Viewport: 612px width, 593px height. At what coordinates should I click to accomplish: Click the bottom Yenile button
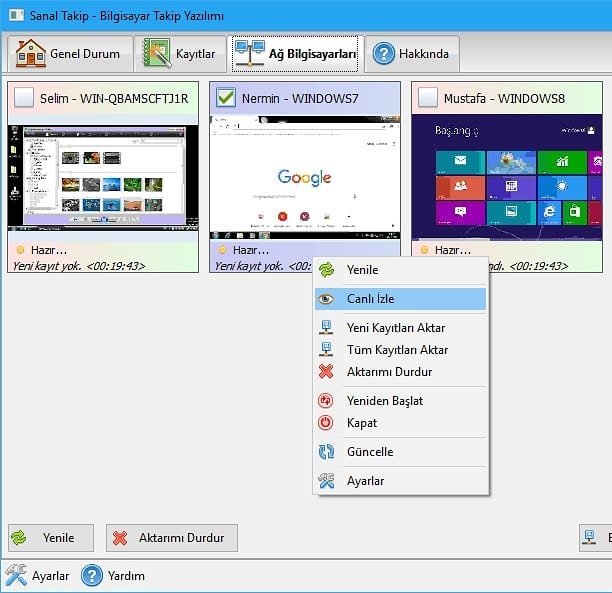click(x=51, y=538)
